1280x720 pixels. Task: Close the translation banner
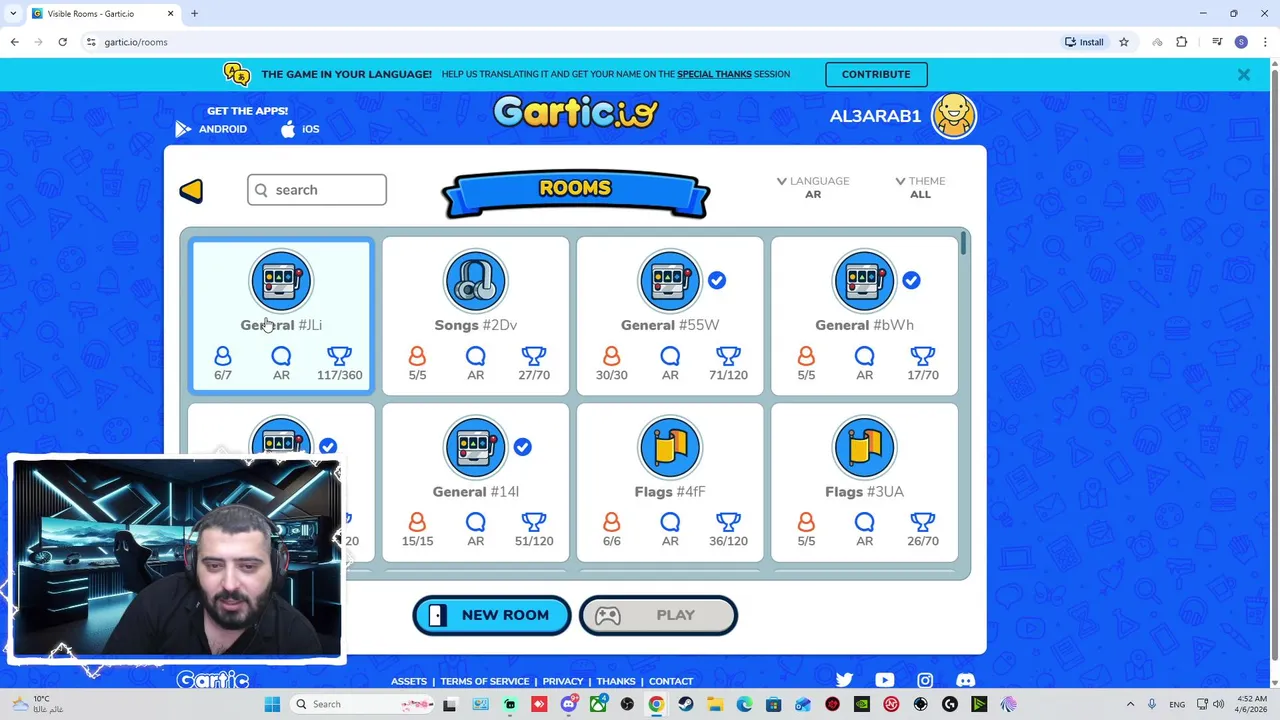(x=1244, y=75)
